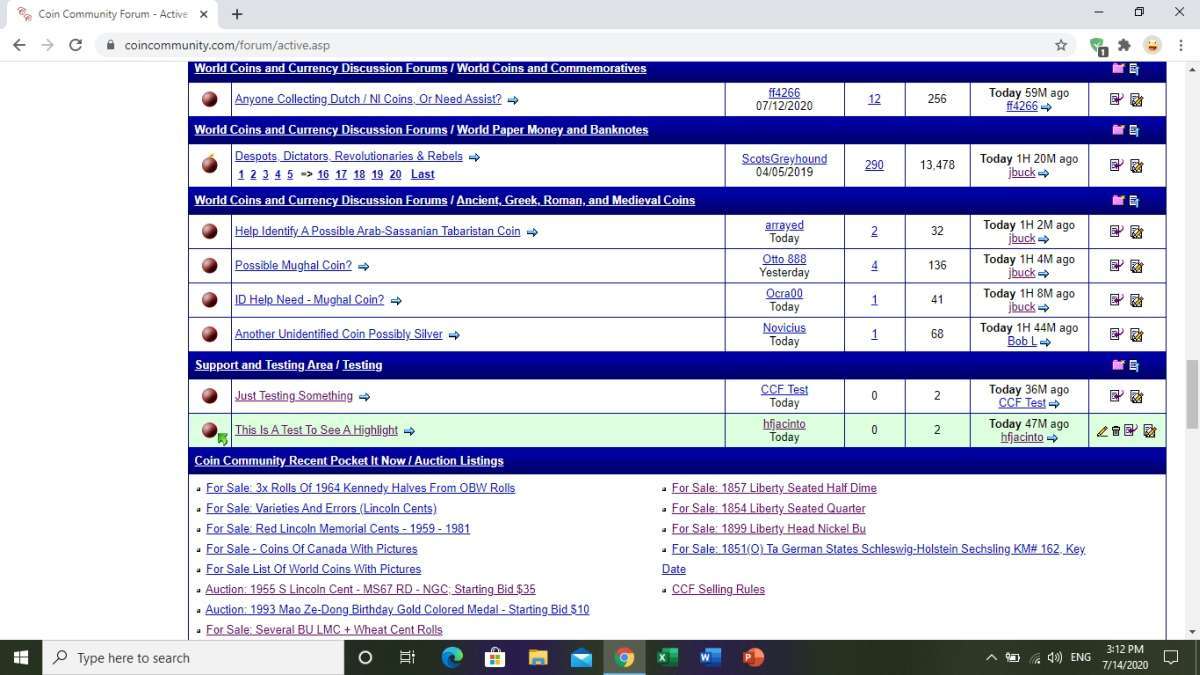This screenshot has height=675, width=1200.
Task: Click subscribe icon in Despots, Dictators row
Action: point(1136,166)
